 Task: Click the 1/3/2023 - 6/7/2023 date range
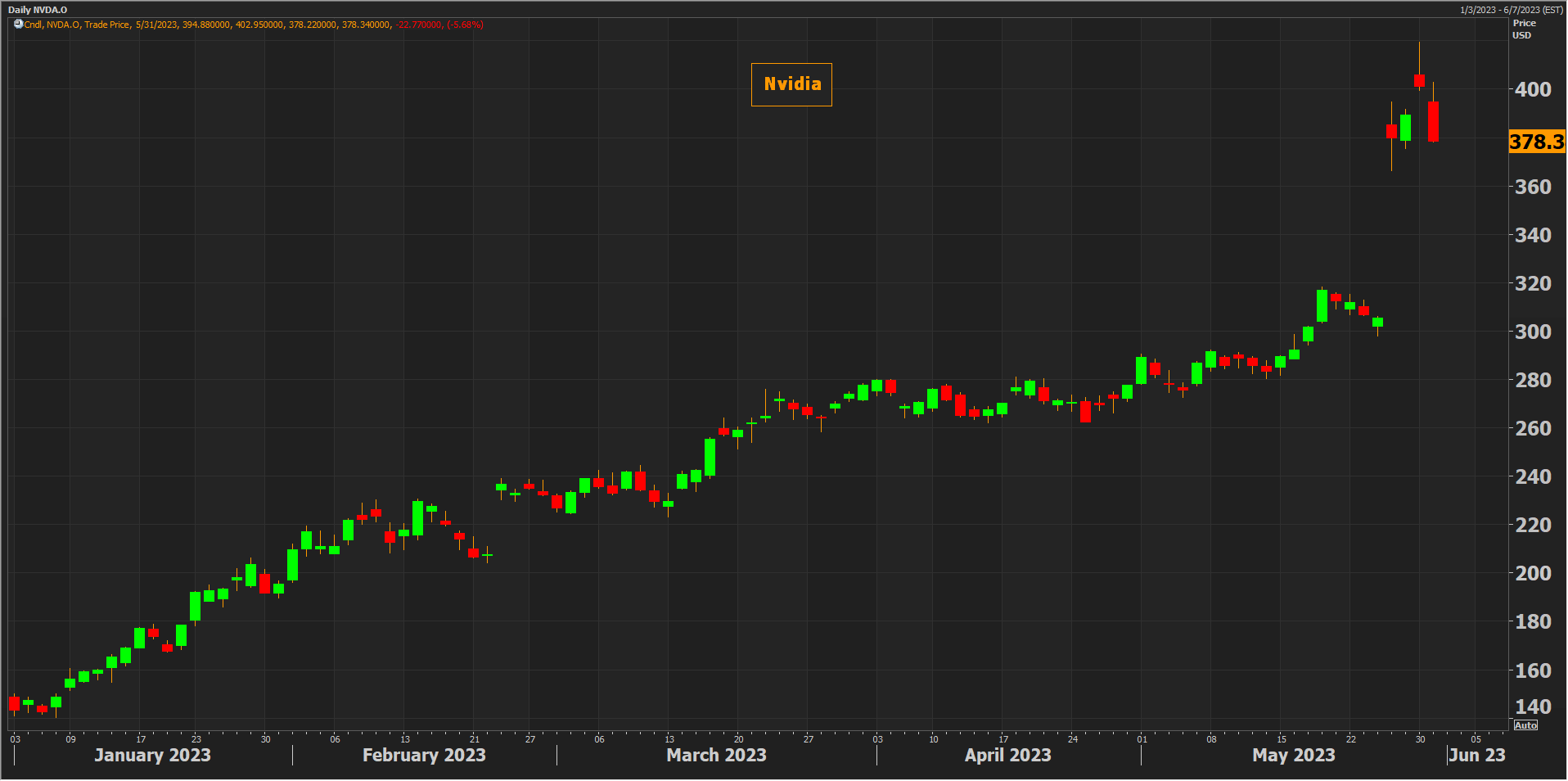(x=1511, y=10)
